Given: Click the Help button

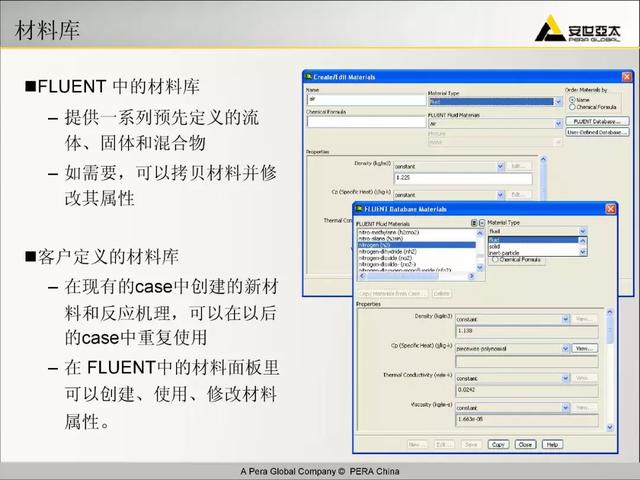Looking at the screenshot, I should tap(552, 444).
